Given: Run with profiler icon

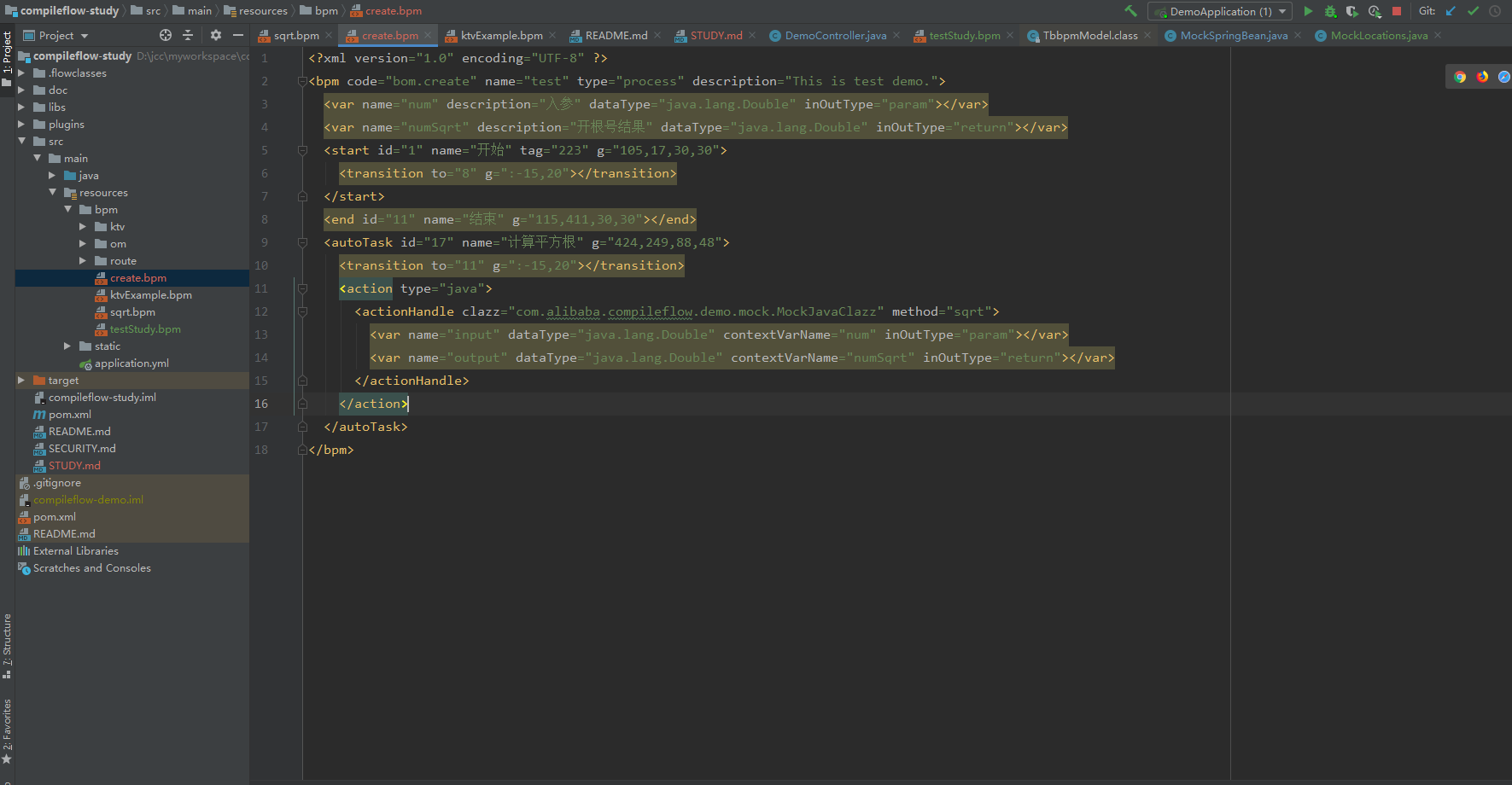Looking at the screenshot, I should tap(1375, 11).
